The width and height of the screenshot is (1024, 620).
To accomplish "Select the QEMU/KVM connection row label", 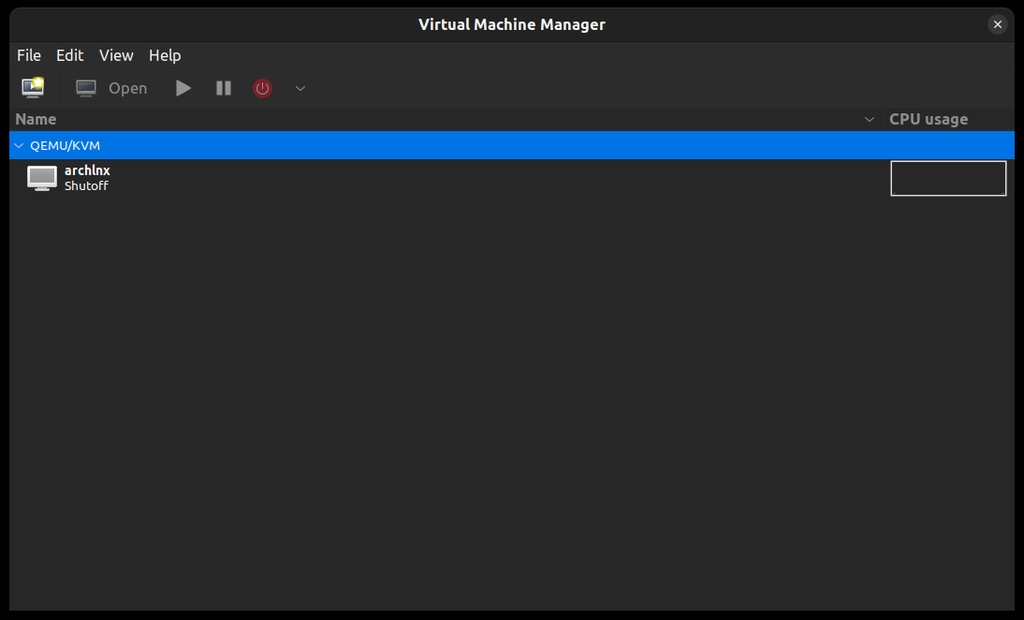I will (x=65, y=145).
